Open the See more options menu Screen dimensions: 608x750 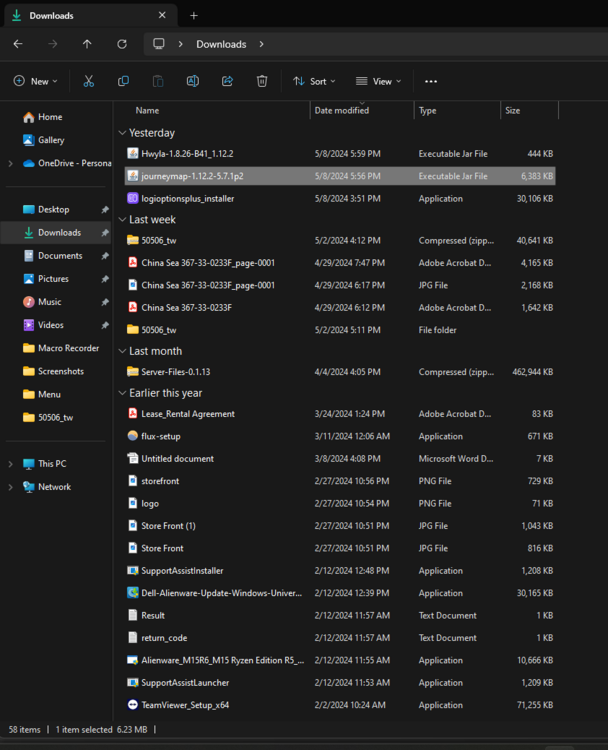[431, 81]
